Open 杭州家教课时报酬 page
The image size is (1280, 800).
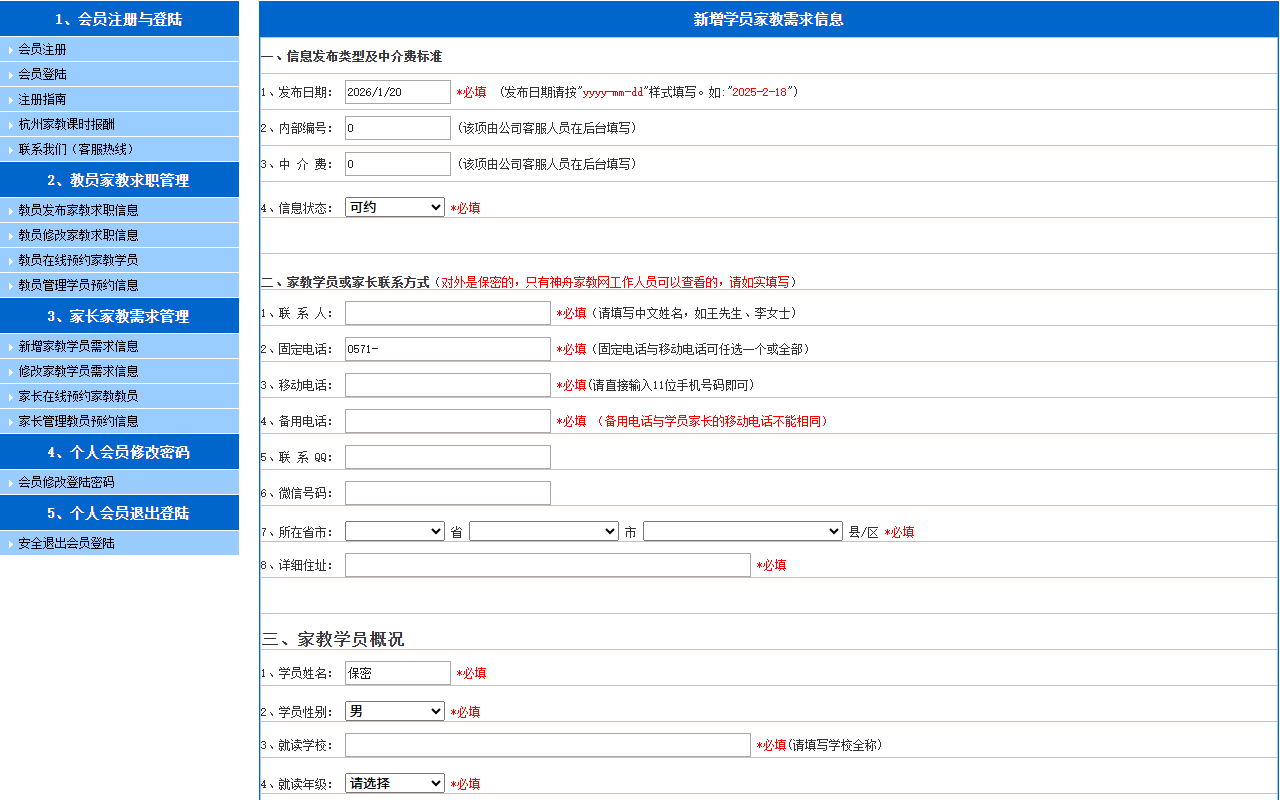(x=66, y=124)
